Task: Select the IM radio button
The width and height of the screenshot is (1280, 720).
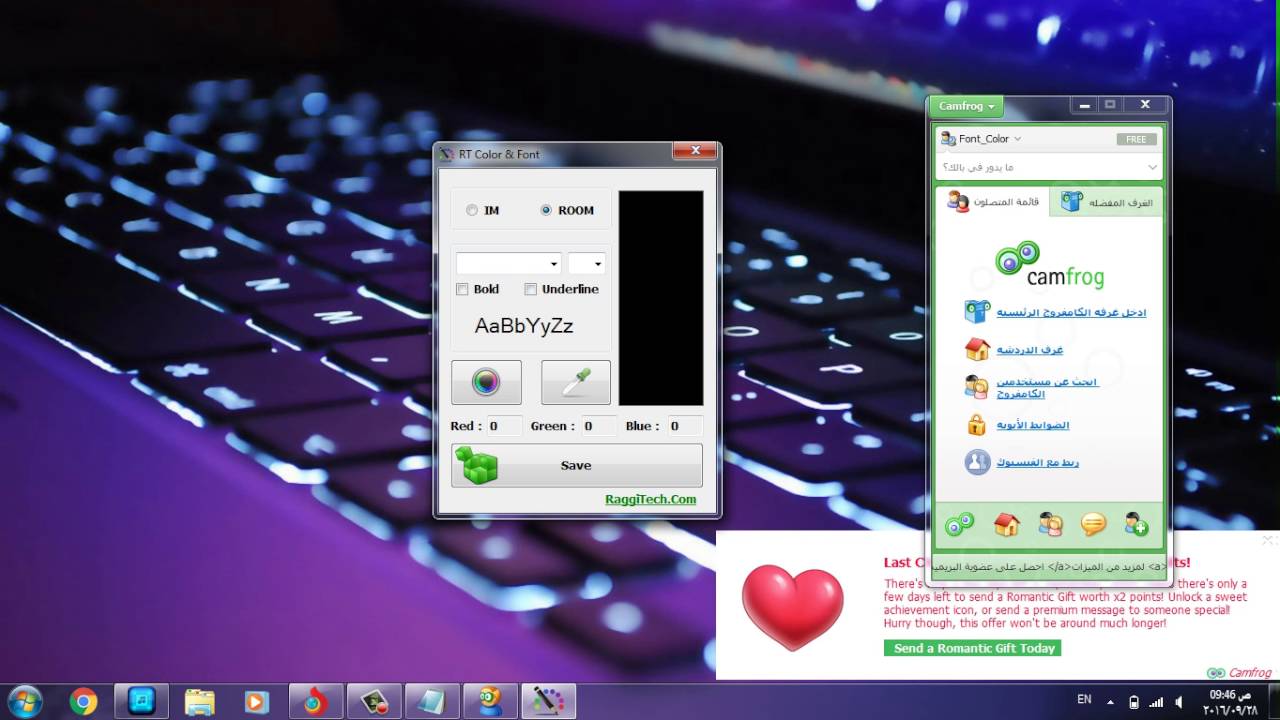Action: point(472,210)
